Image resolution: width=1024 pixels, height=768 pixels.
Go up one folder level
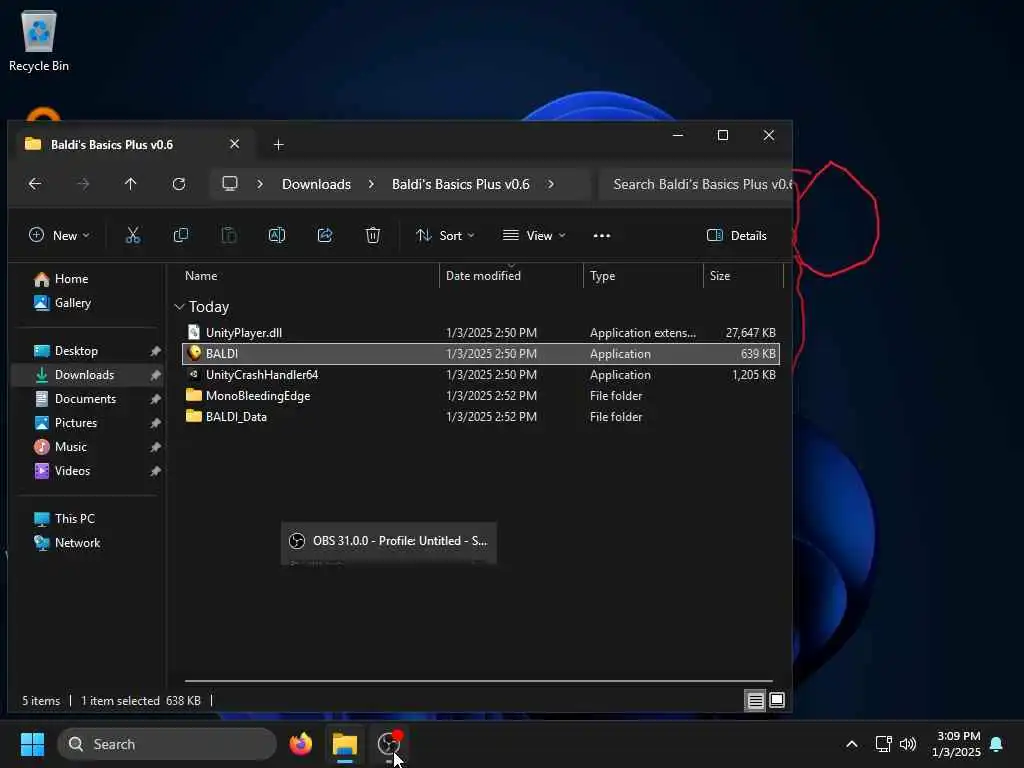click(131, 184)
